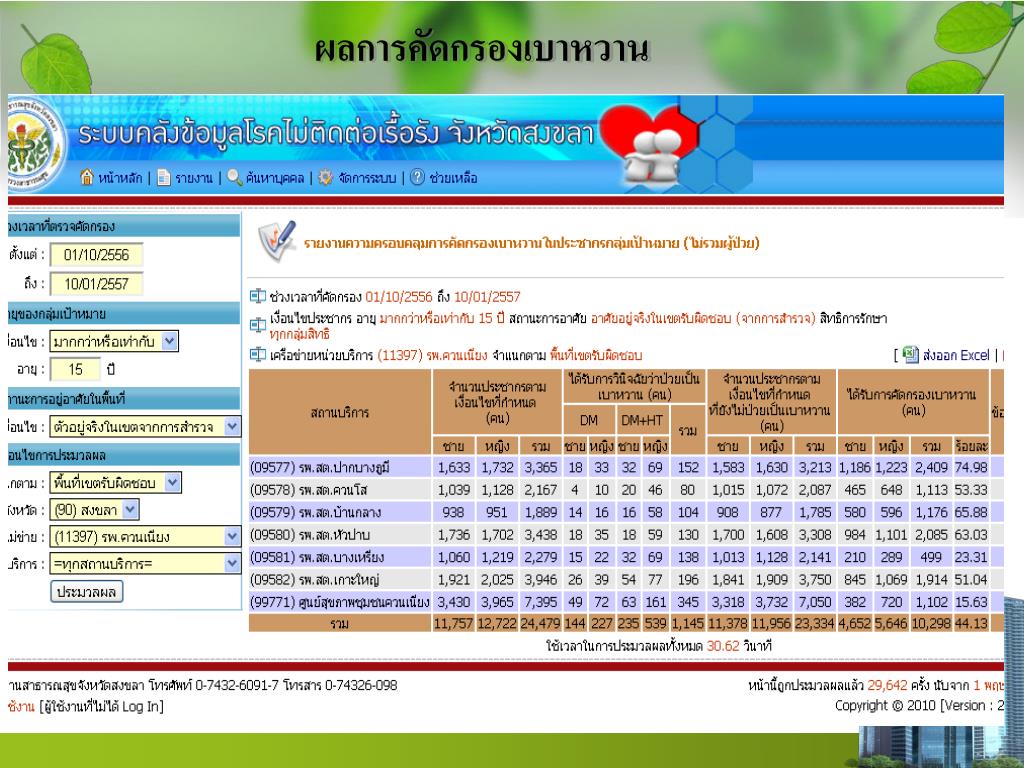Click the report checklist icon beside the report title
The height and width of the screenshot is (768, 1024).
(277, 241)
